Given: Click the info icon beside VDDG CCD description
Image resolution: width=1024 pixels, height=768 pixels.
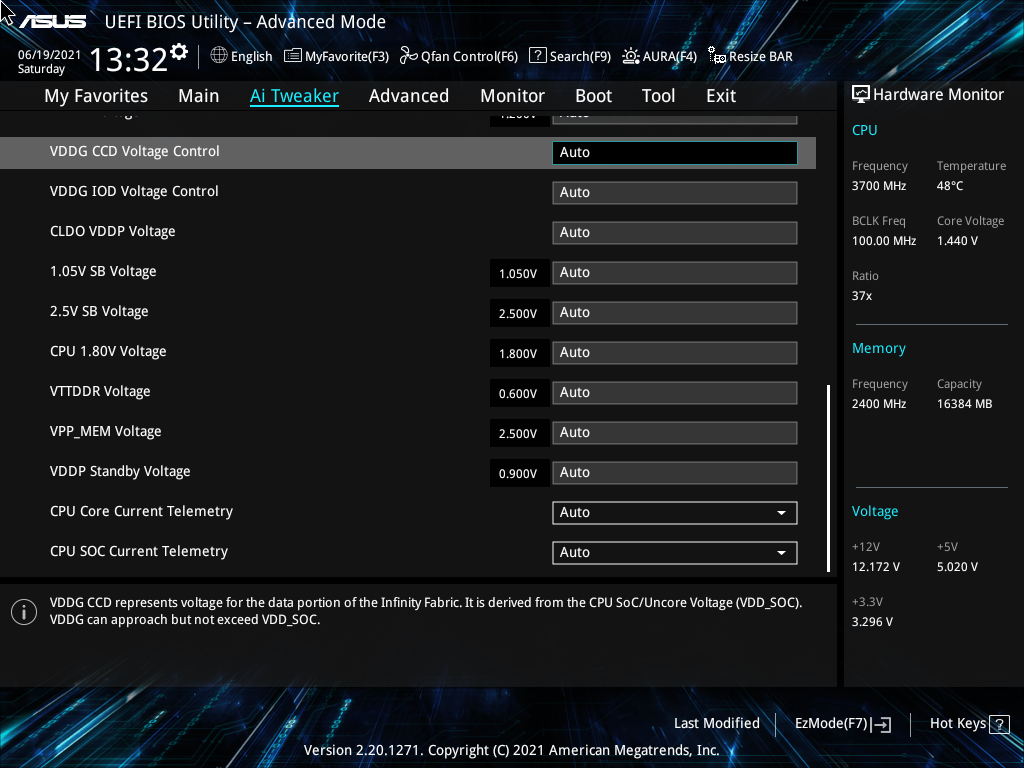Looking at the screenshot, I should tap(24, 611).
